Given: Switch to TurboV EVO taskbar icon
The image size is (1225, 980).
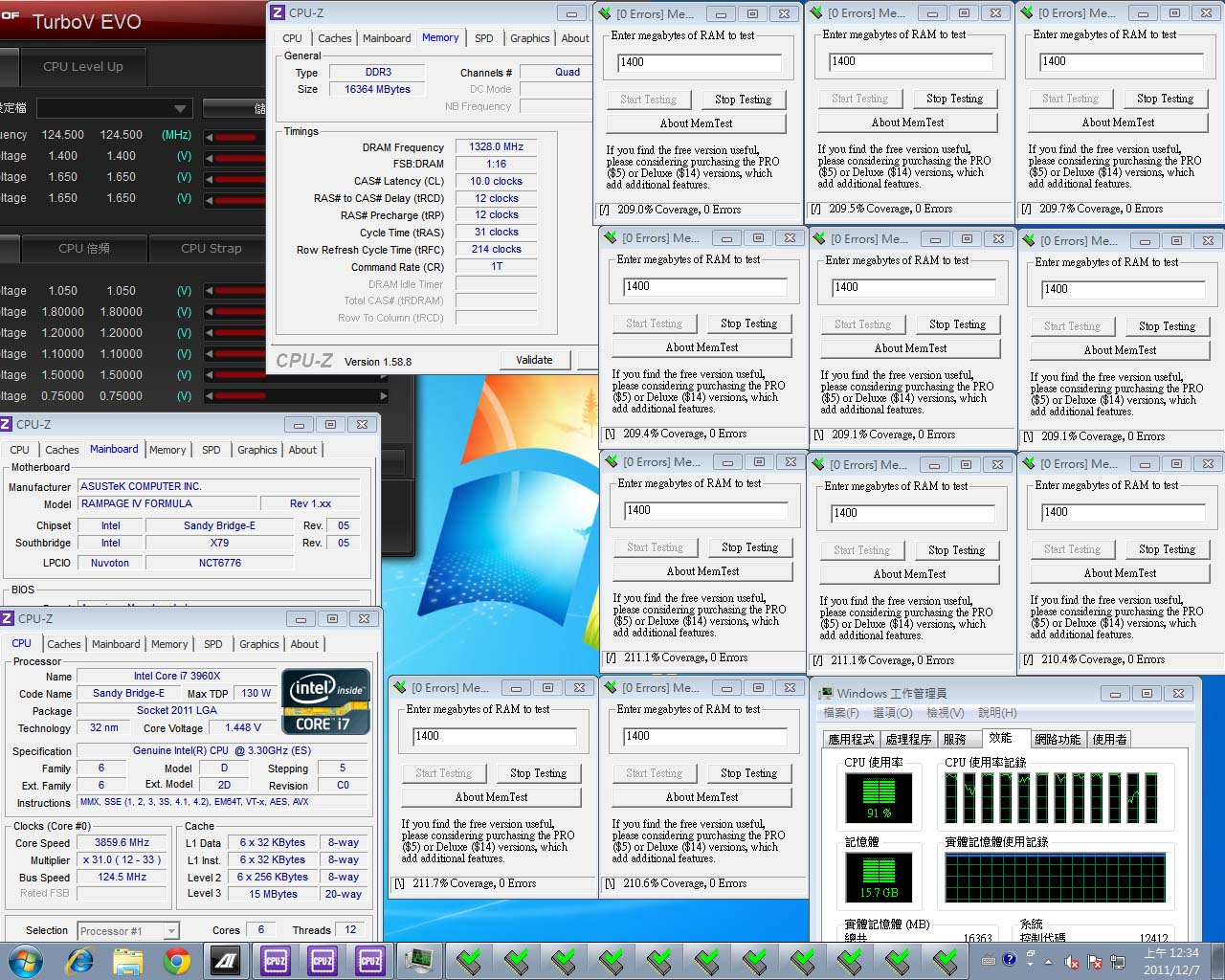Looking at the screenshot, I should click(x=226, y=960).
